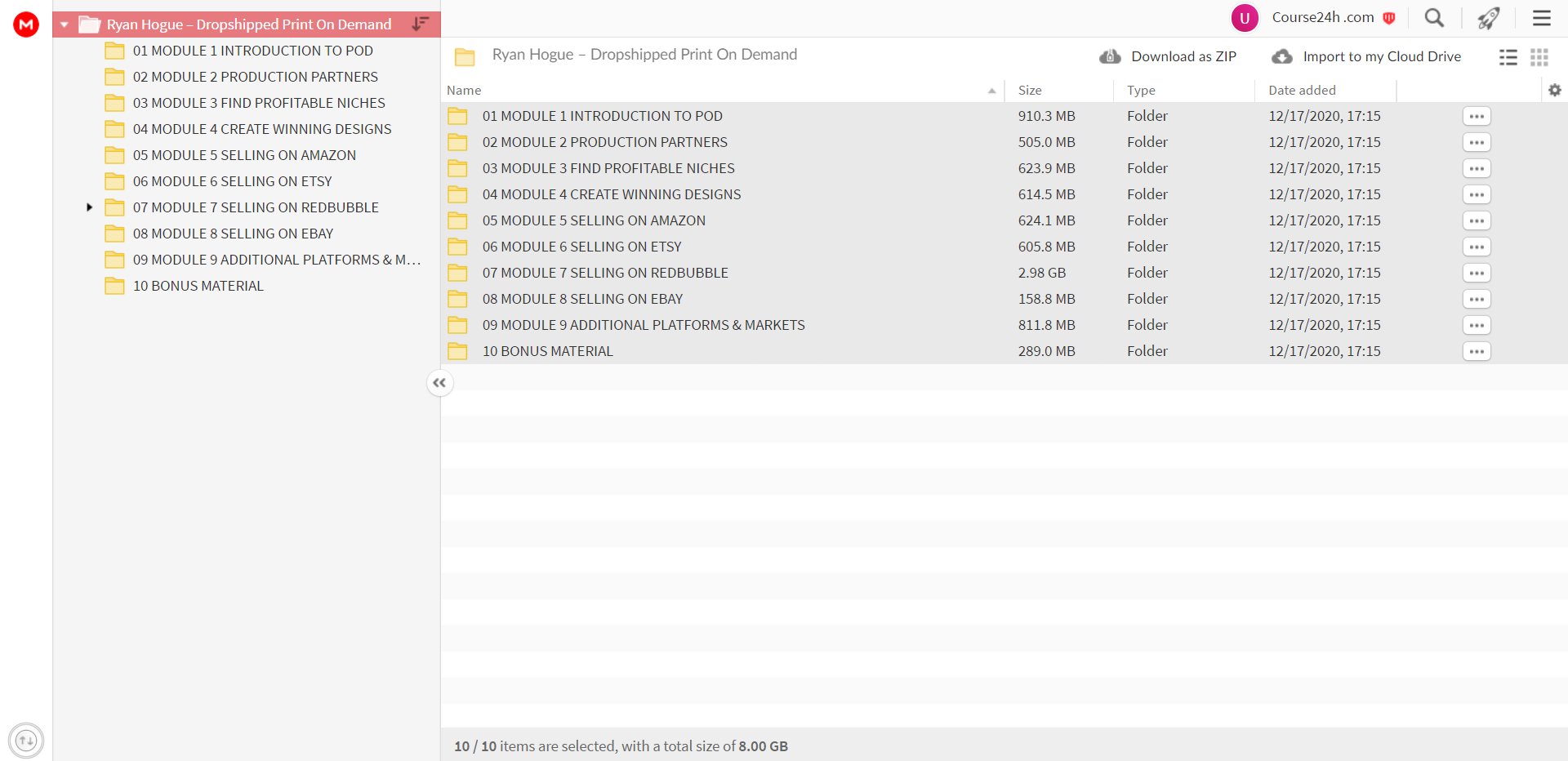
Task: Click the 910.3 MB size cell
Action: pyautogui.click(x=1046, y=116)
